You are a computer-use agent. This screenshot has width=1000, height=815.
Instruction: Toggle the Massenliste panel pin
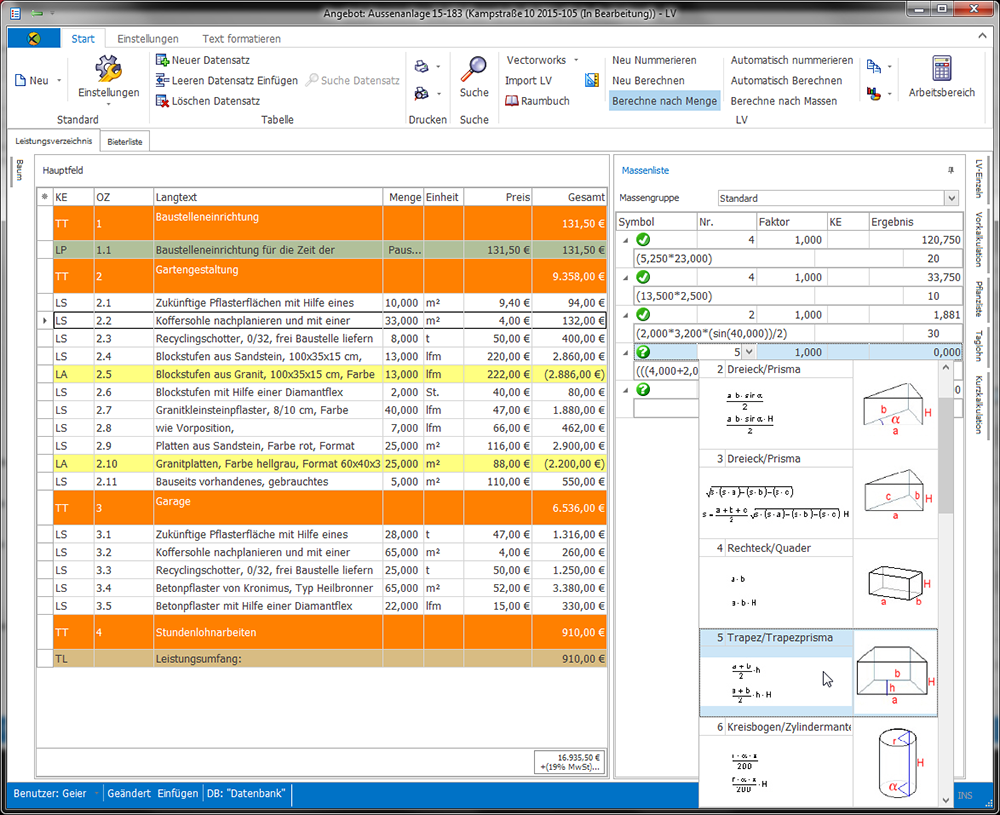point(950,171)
